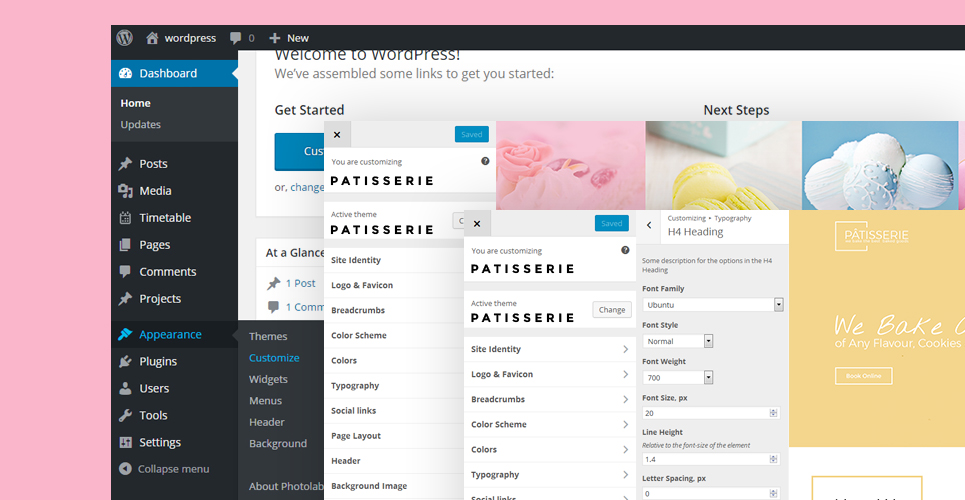Click the blue cake pops thumbnail
965x500 pixels.
880,166
